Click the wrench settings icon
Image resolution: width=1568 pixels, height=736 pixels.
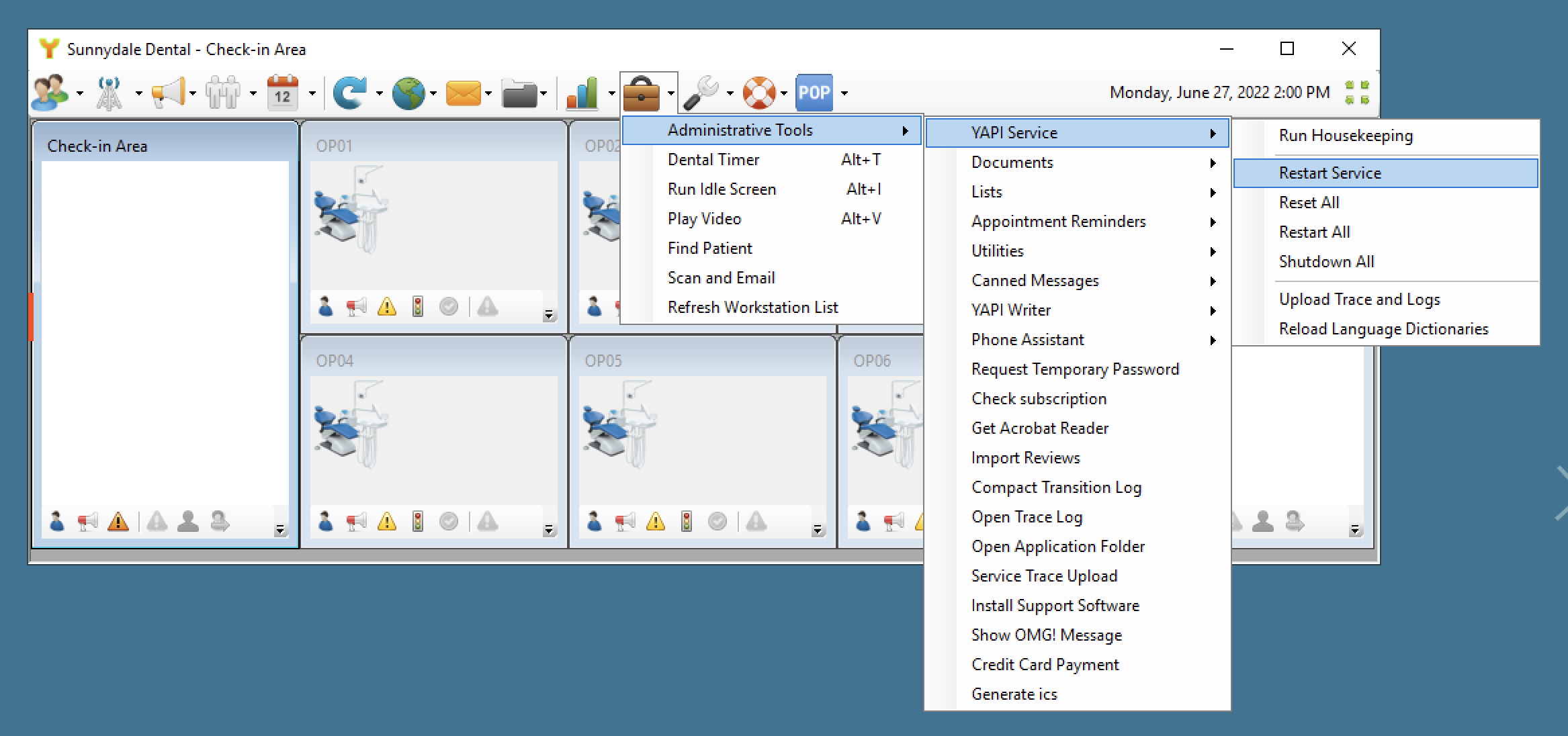(x=701, y=93)
